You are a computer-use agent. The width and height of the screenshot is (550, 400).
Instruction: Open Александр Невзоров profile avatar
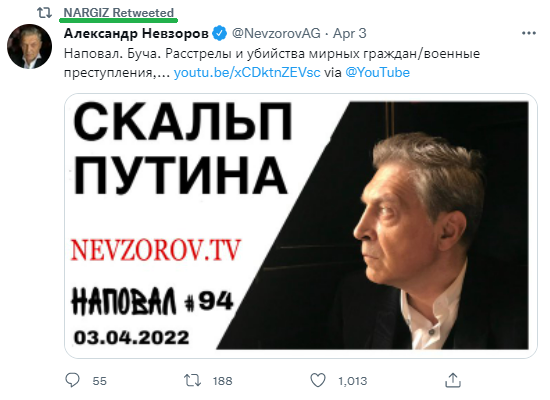pyautogui.click(x=29, y=46)
